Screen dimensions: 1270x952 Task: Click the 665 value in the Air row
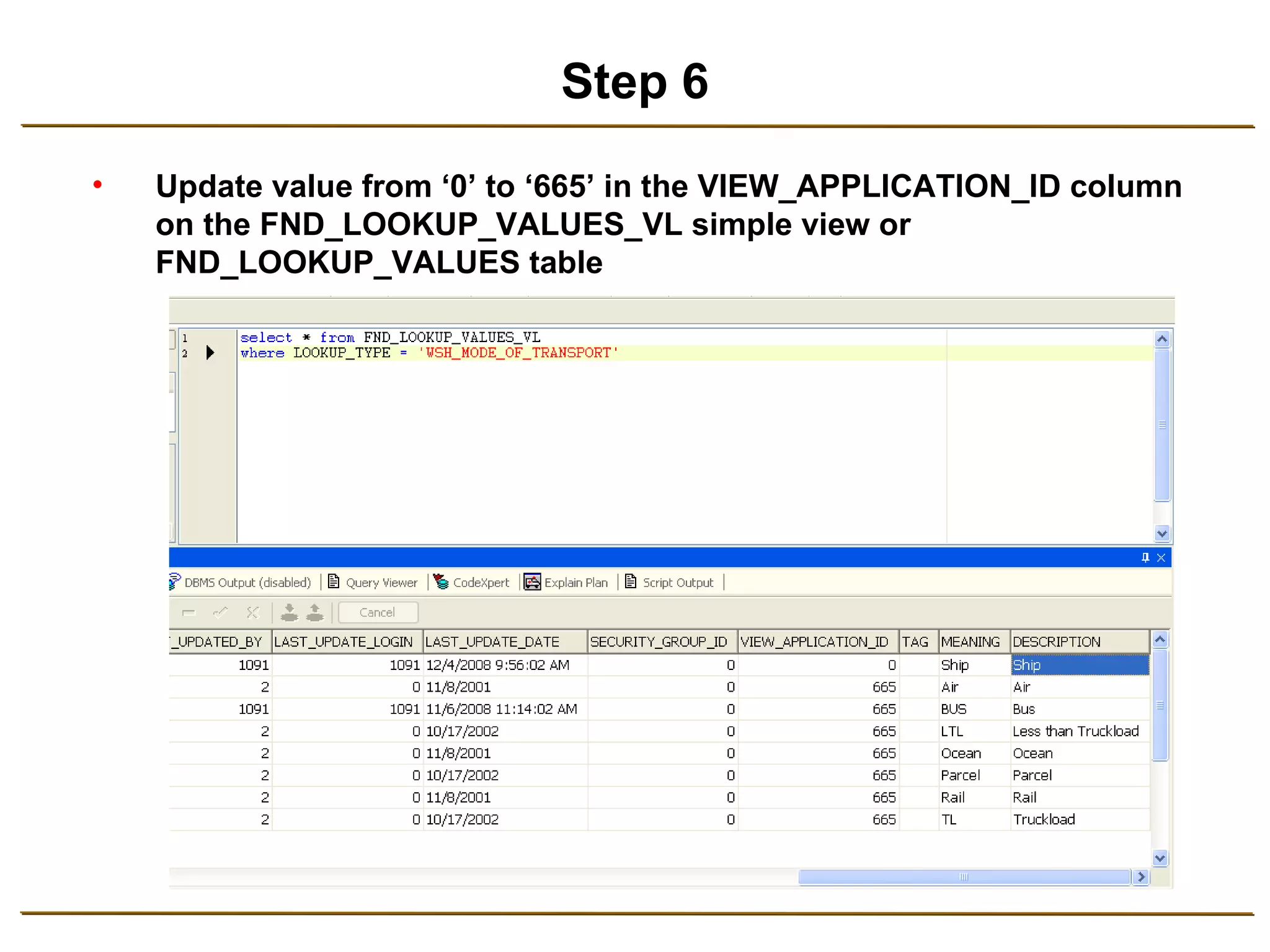(819, 687)
